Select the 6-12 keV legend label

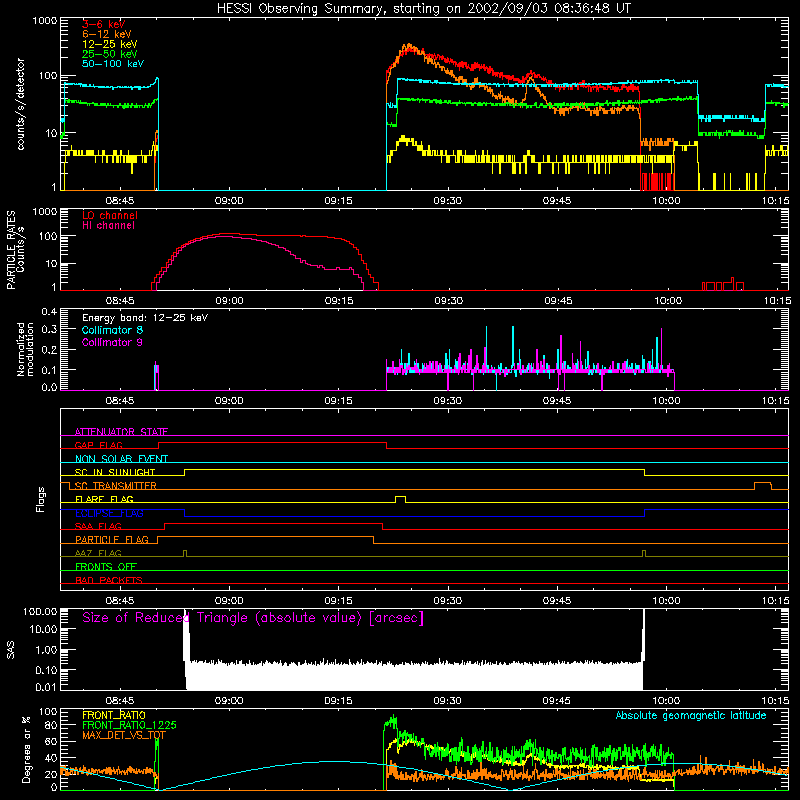click(x=107, y=34)
